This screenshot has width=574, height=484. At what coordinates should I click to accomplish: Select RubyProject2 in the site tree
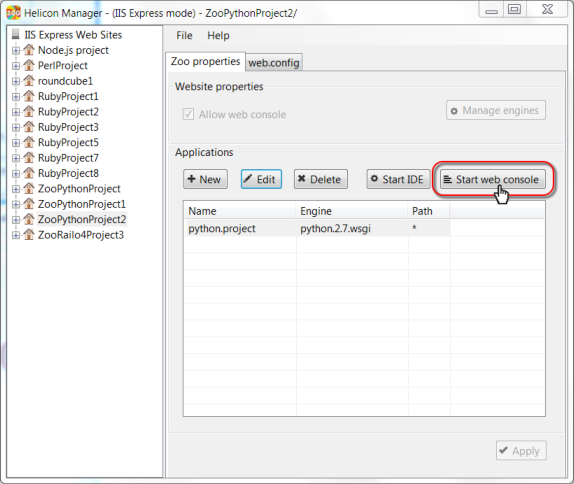coord(68,112)
